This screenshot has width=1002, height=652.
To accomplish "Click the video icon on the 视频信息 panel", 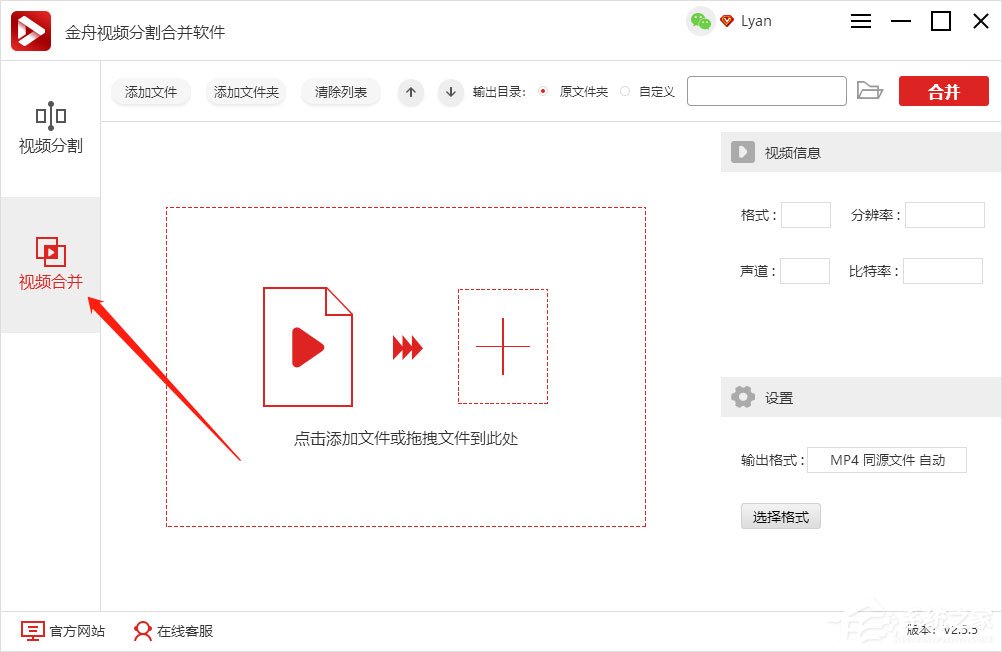I will 742,152.
